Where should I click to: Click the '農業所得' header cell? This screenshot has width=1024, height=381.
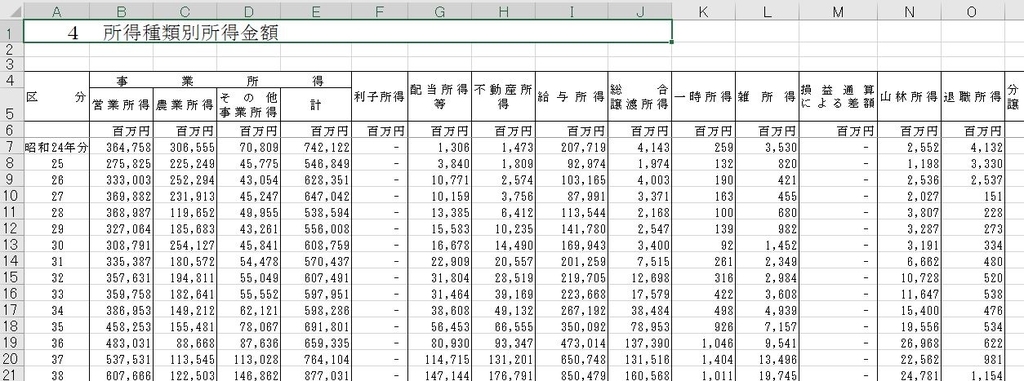click(185, 105)
